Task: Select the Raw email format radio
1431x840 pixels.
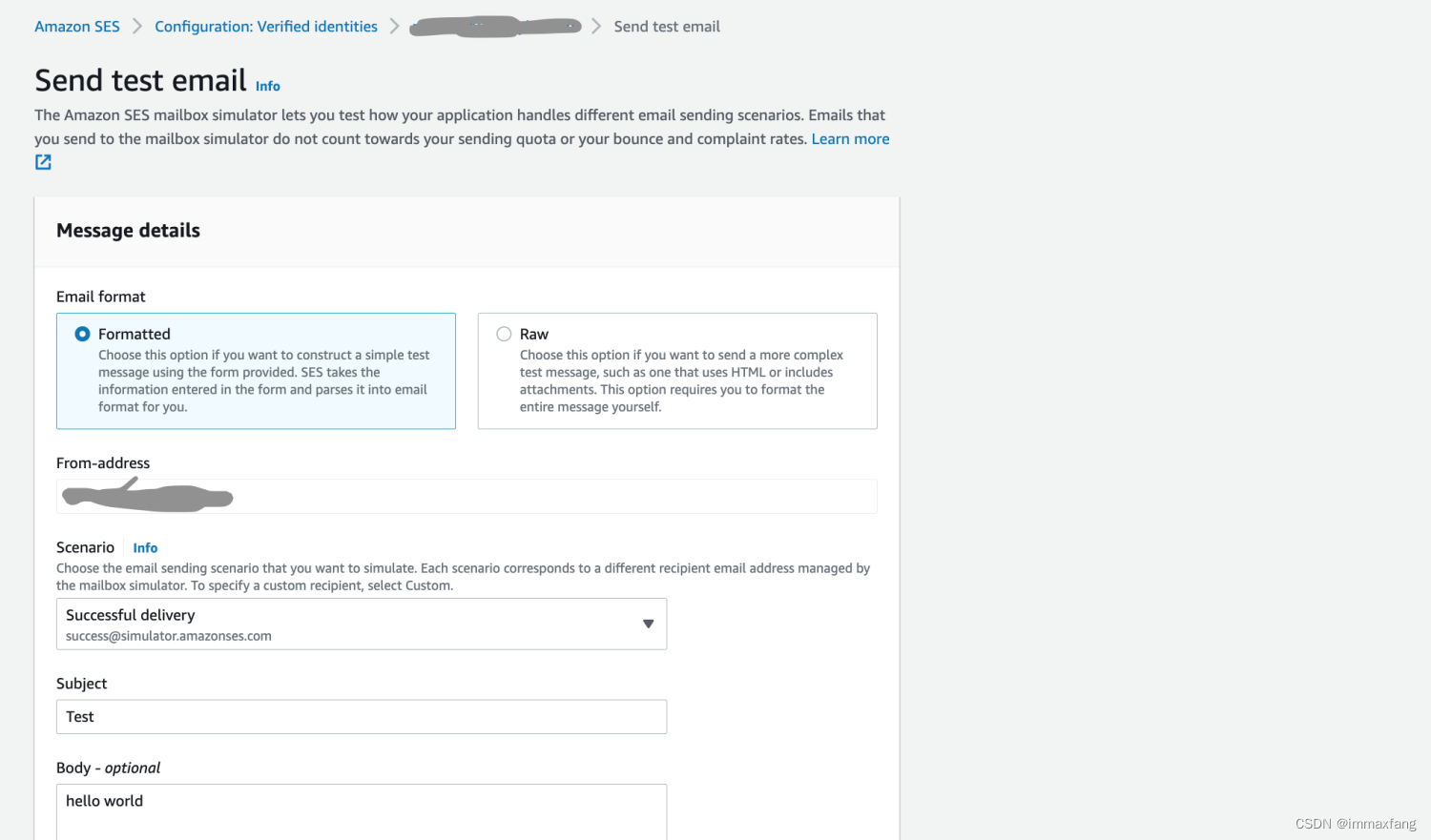Action: click(504, 334)
